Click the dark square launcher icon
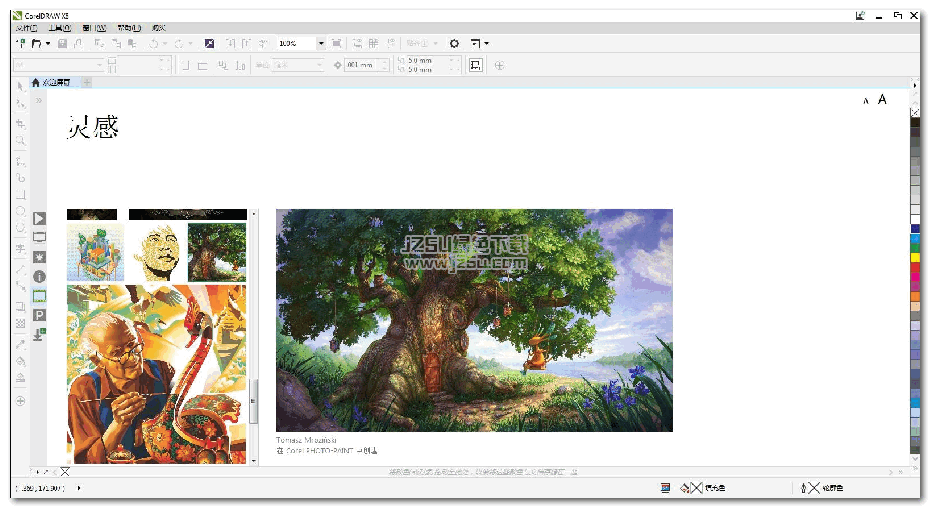Image resolution: width=931 pixels, height=509 pixels. 209,43
